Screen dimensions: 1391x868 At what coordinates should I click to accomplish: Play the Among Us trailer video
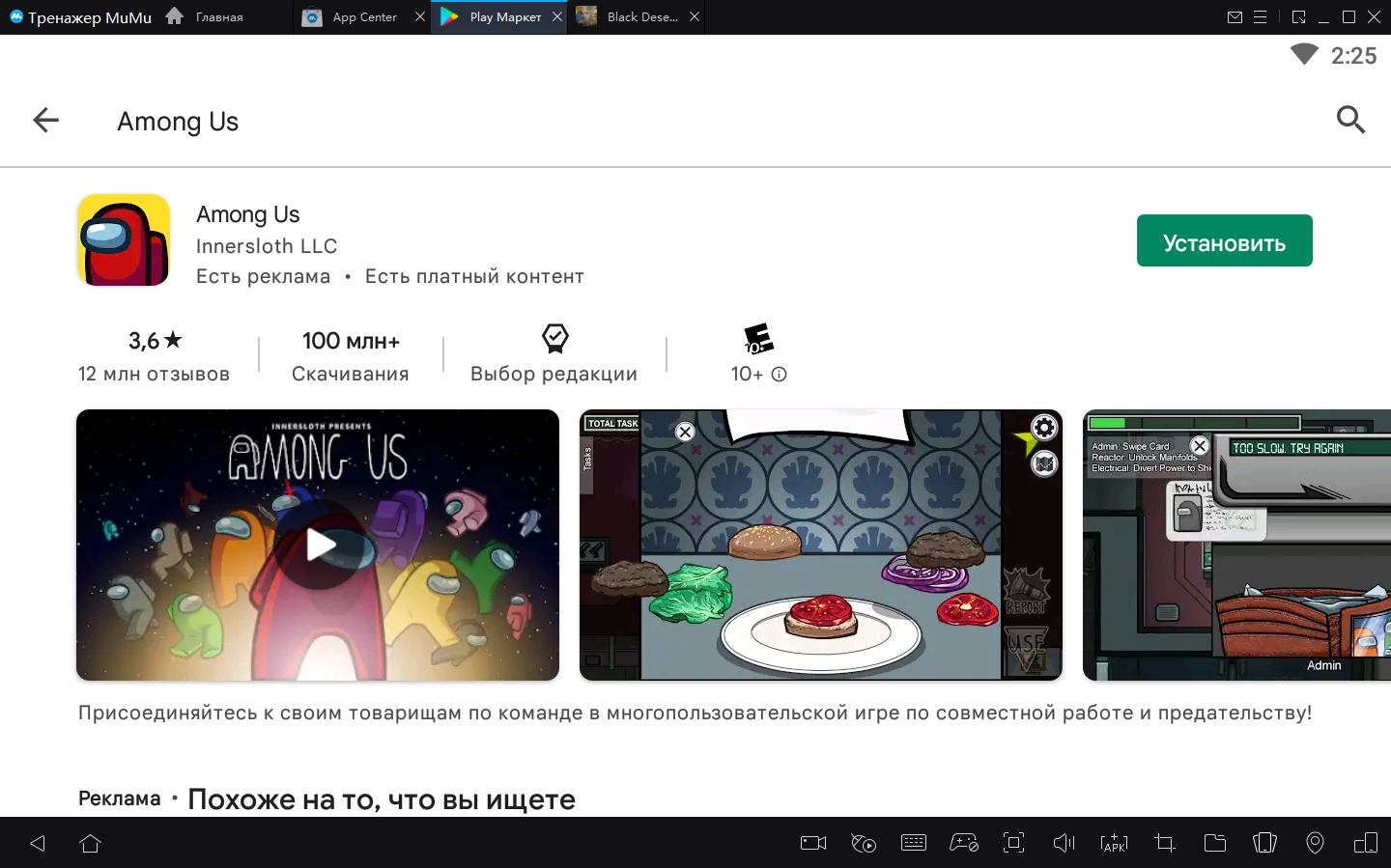pyautogui.click(x=318, y=546)
